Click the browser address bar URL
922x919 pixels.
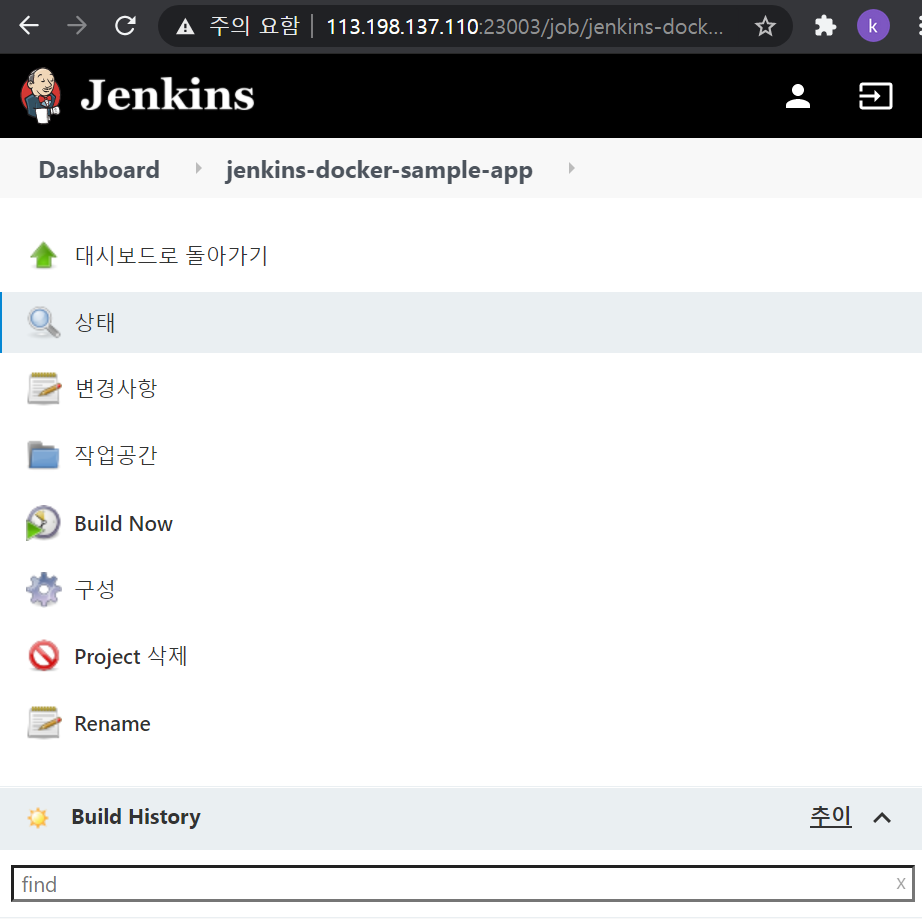pos(525,26)
